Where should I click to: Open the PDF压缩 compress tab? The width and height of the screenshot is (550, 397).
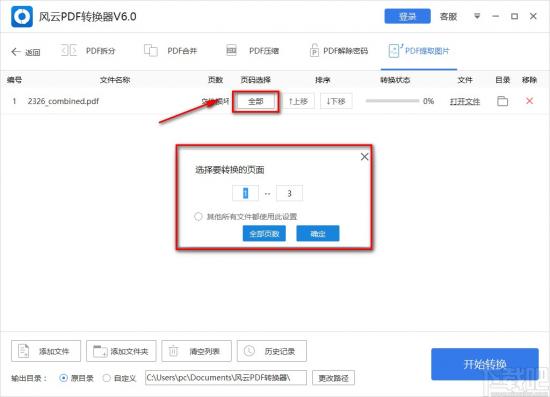253,51
